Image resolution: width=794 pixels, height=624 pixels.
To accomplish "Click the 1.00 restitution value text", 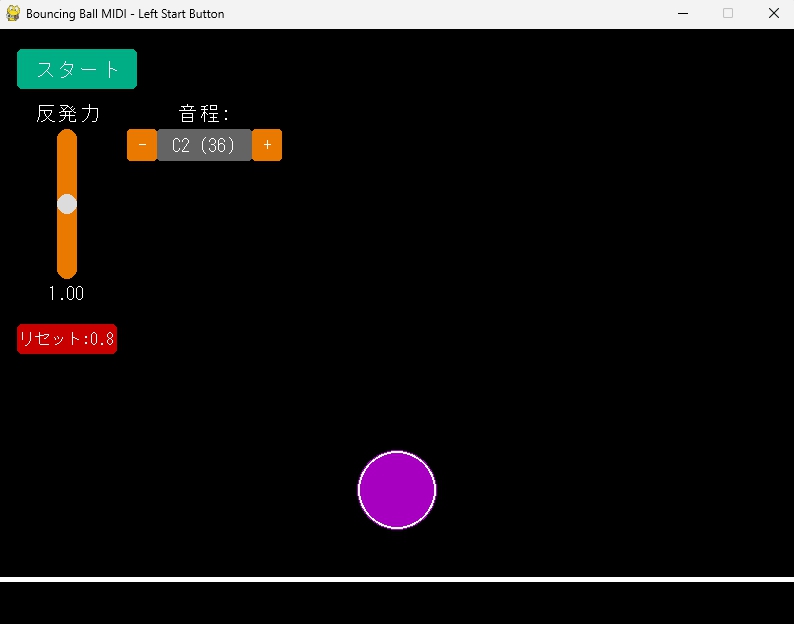I will 66,293.
